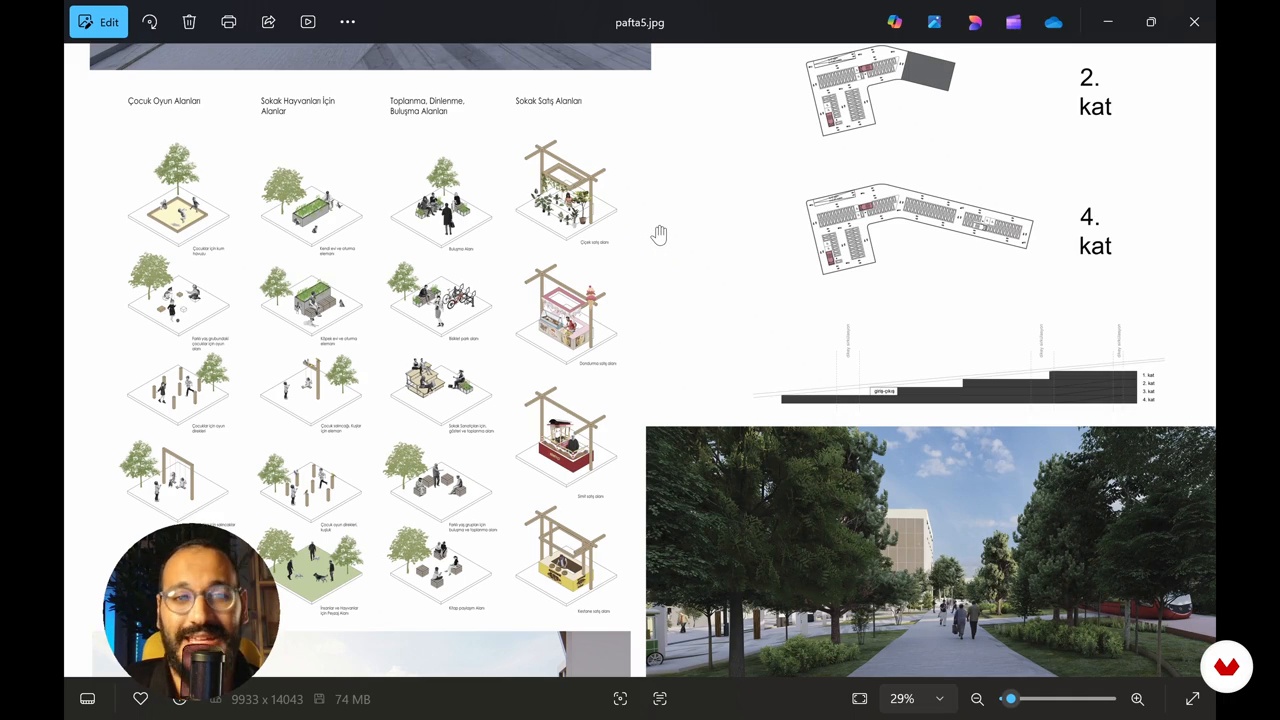Click the zoom slider track

pyautogui.click(x=1058, y=699)
